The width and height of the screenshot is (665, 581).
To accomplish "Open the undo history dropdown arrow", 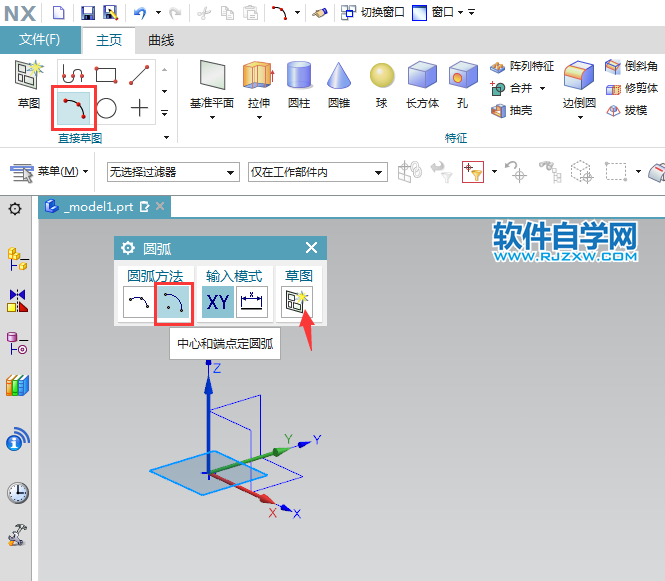I will (158, 13).
